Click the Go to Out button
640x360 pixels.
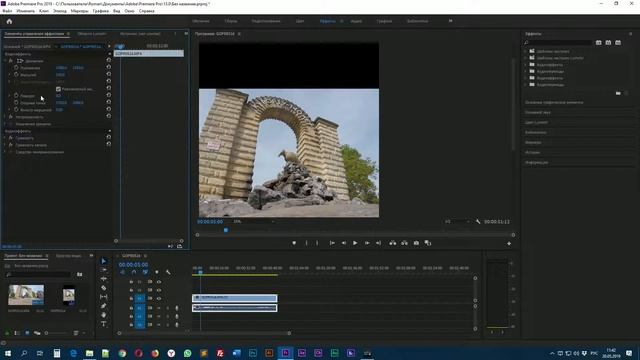[378, 243]
